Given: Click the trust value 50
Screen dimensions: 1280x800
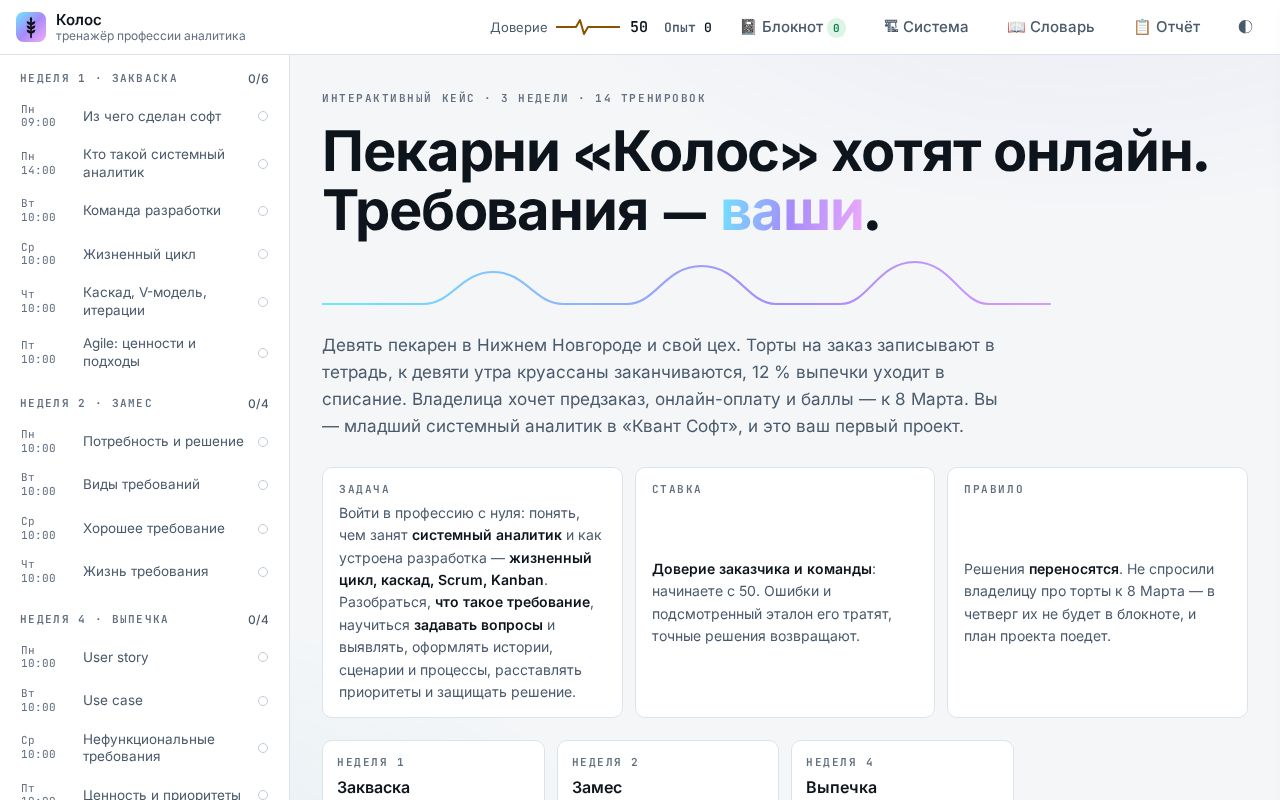Looking at the screenshot, I should 639,27.
